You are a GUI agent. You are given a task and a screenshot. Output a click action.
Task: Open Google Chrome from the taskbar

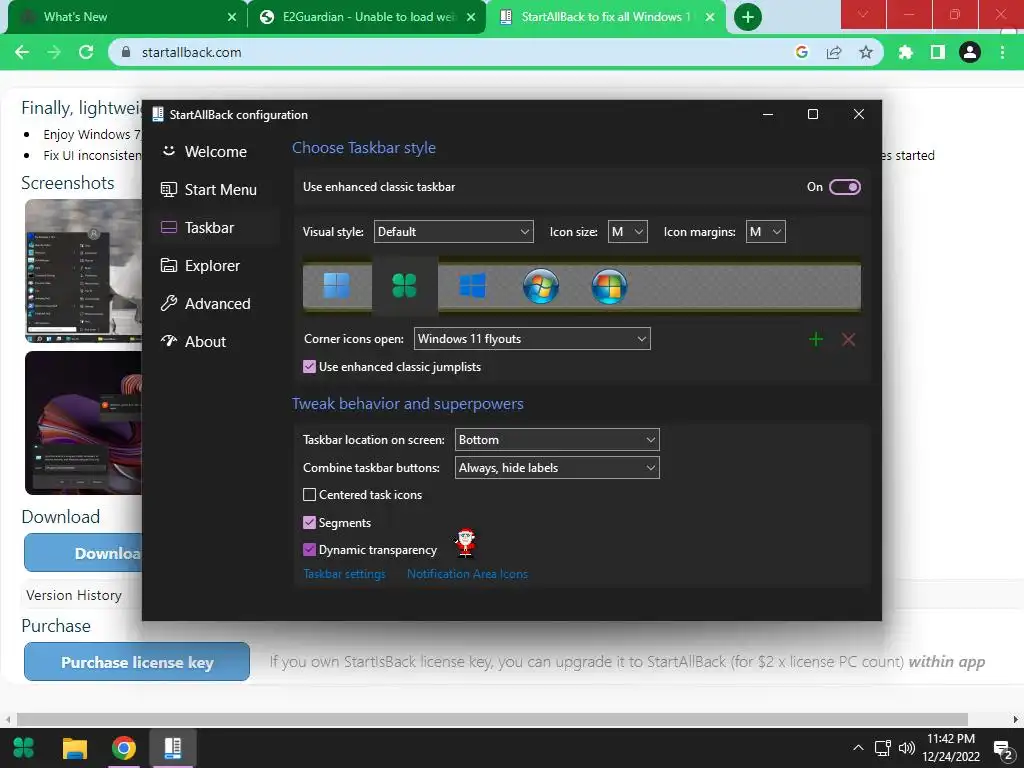(x=123, y=748)
